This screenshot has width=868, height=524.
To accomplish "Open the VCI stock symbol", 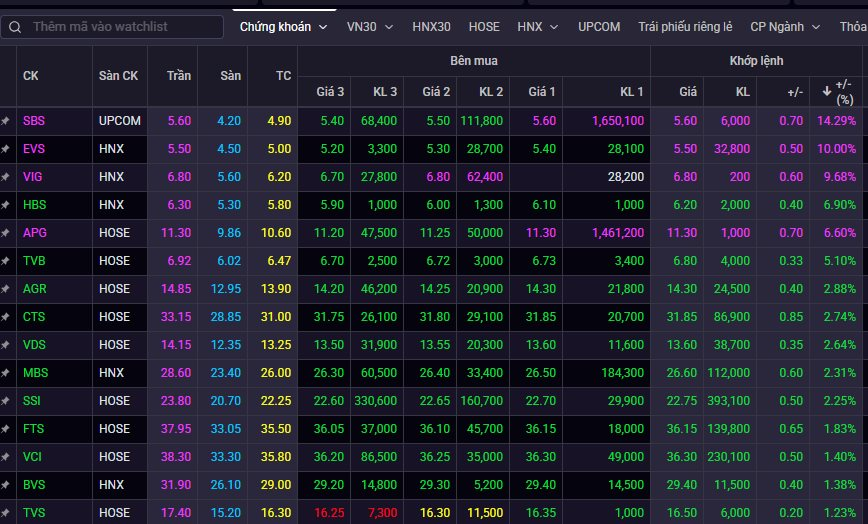I will pyautogui.click(x=34, y=457).
